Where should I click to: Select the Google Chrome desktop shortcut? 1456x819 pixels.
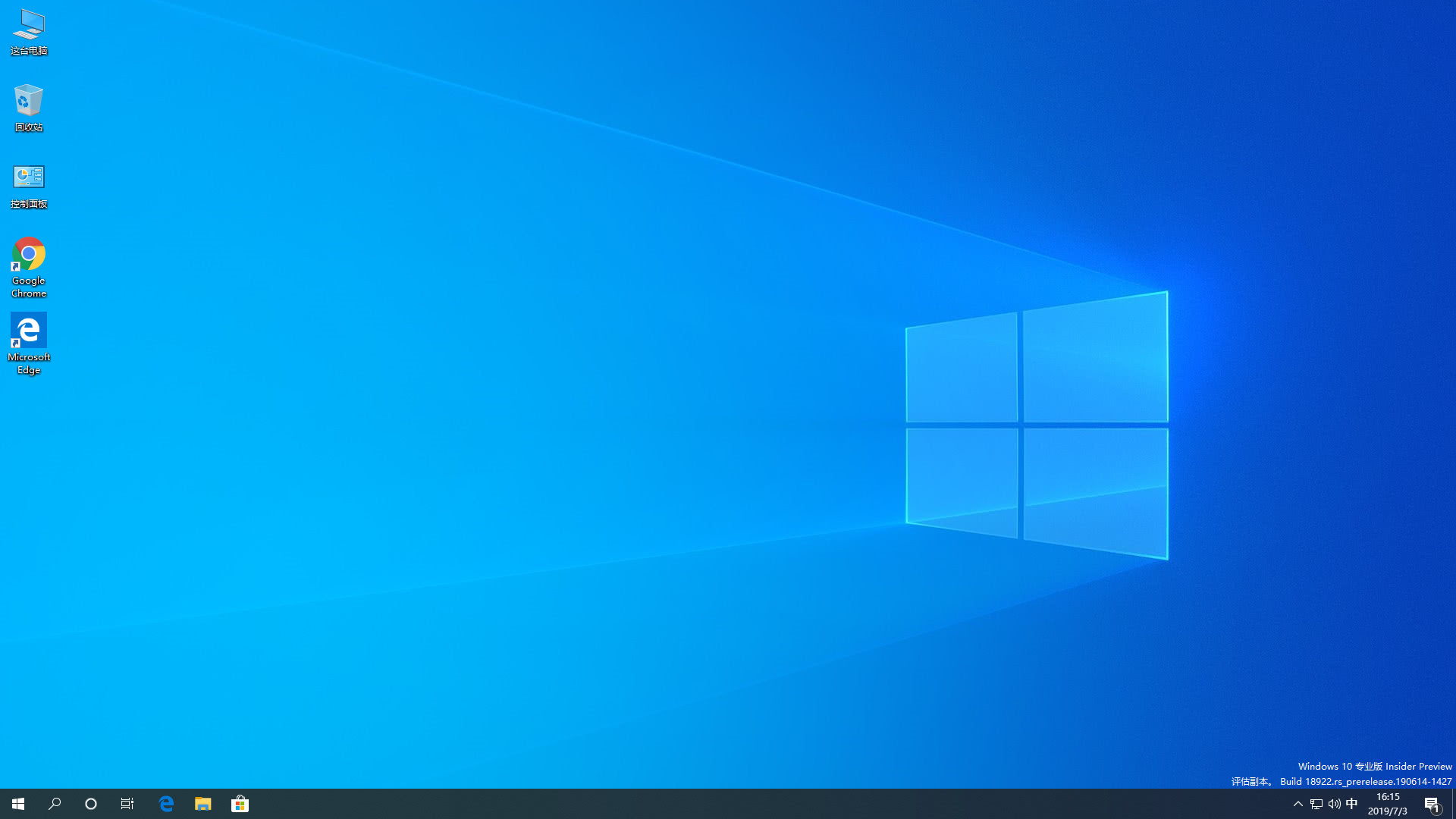29,265
